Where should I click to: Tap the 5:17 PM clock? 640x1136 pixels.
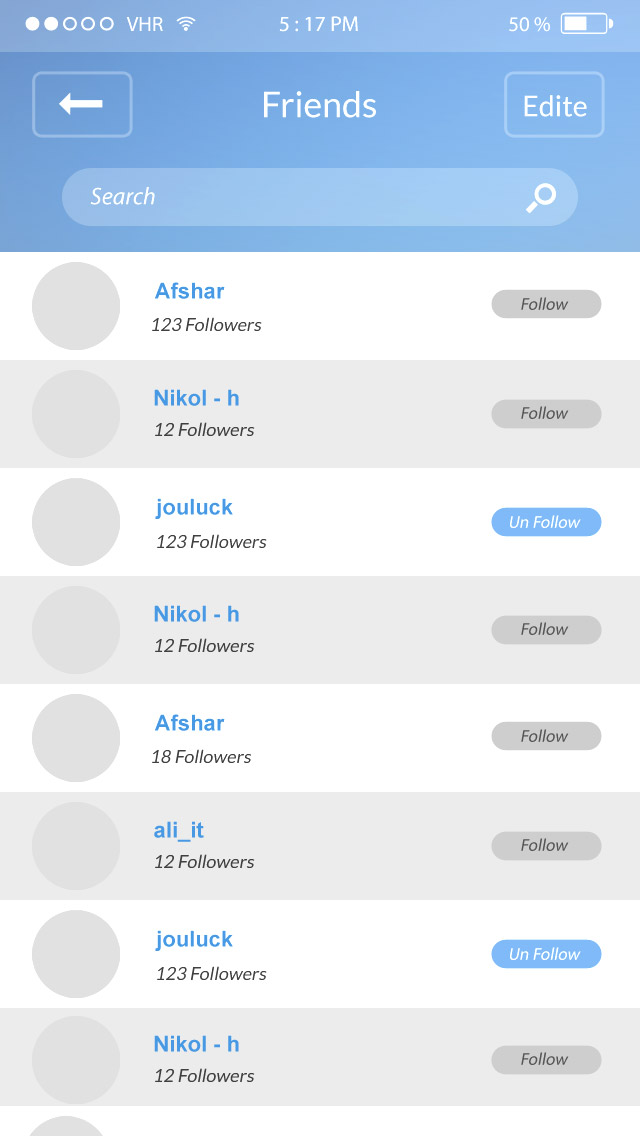(x=319, y=24)
